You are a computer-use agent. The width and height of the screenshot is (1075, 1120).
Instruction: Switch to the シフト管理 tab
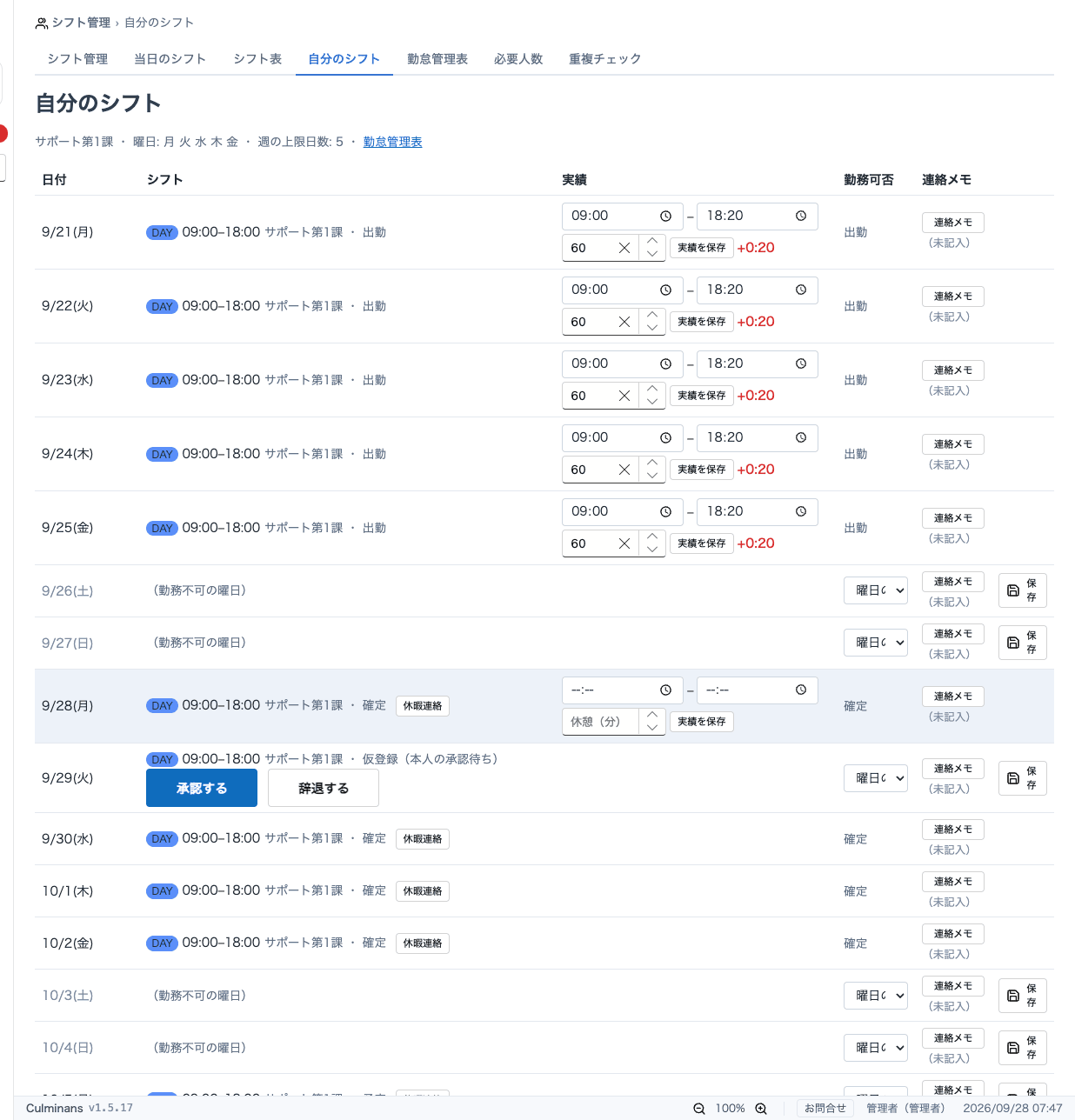tap(77, 59)
